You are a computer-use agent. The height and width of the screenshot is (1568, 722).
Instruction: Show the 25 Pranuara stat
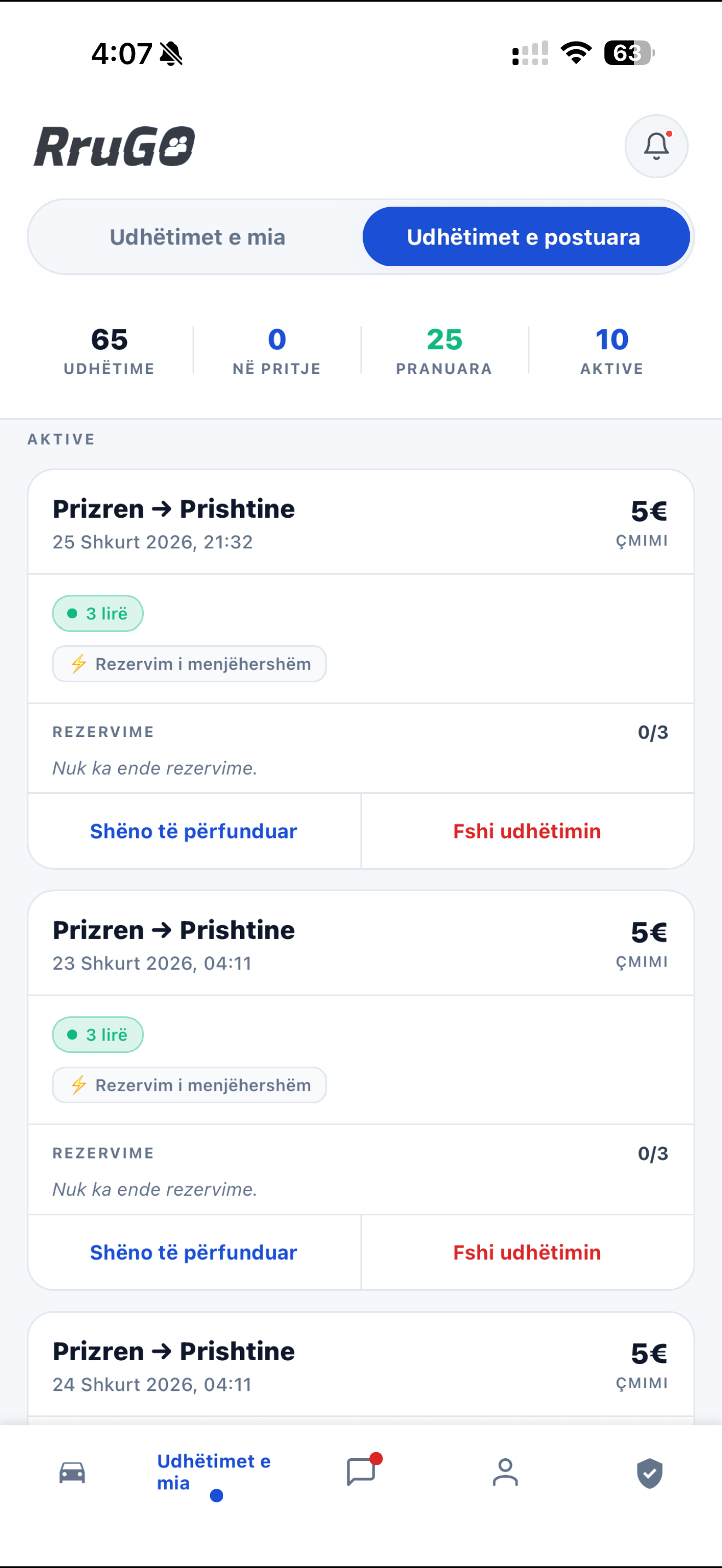point(444,350)
